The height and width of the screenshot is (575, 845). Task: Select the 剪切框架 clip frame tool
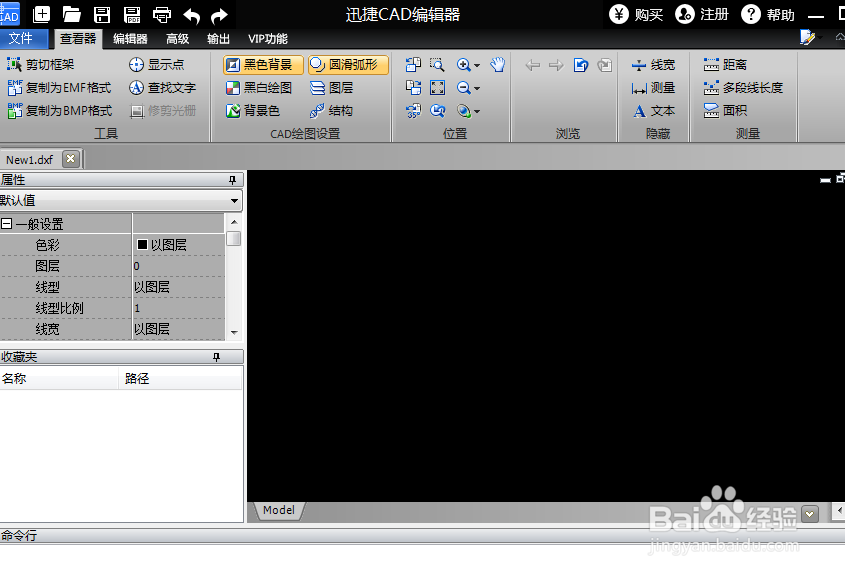pyautogui.click(x=40, y=65)
